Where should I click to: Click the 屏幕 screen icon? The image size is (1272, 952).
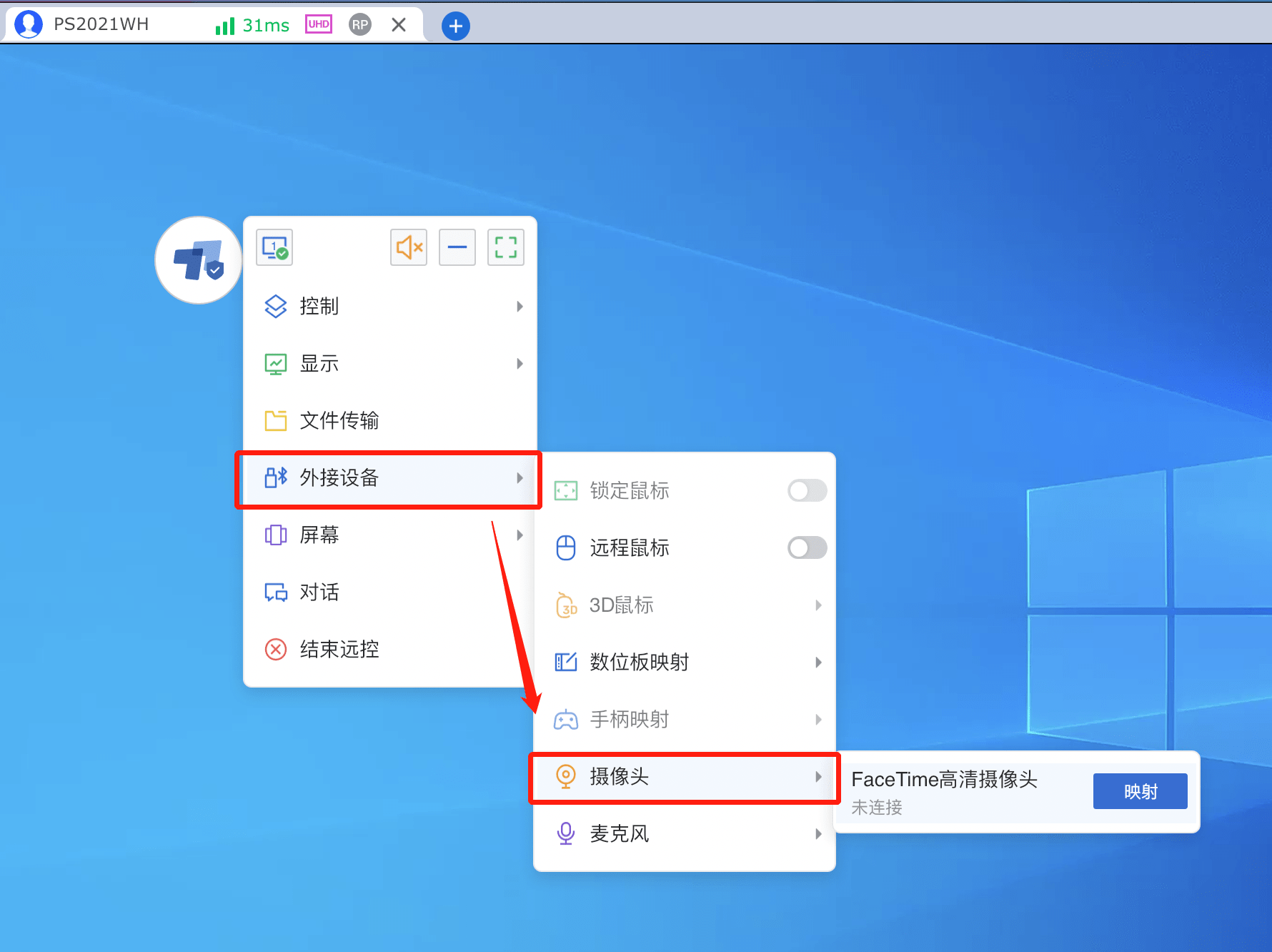(x=276, y=535)
